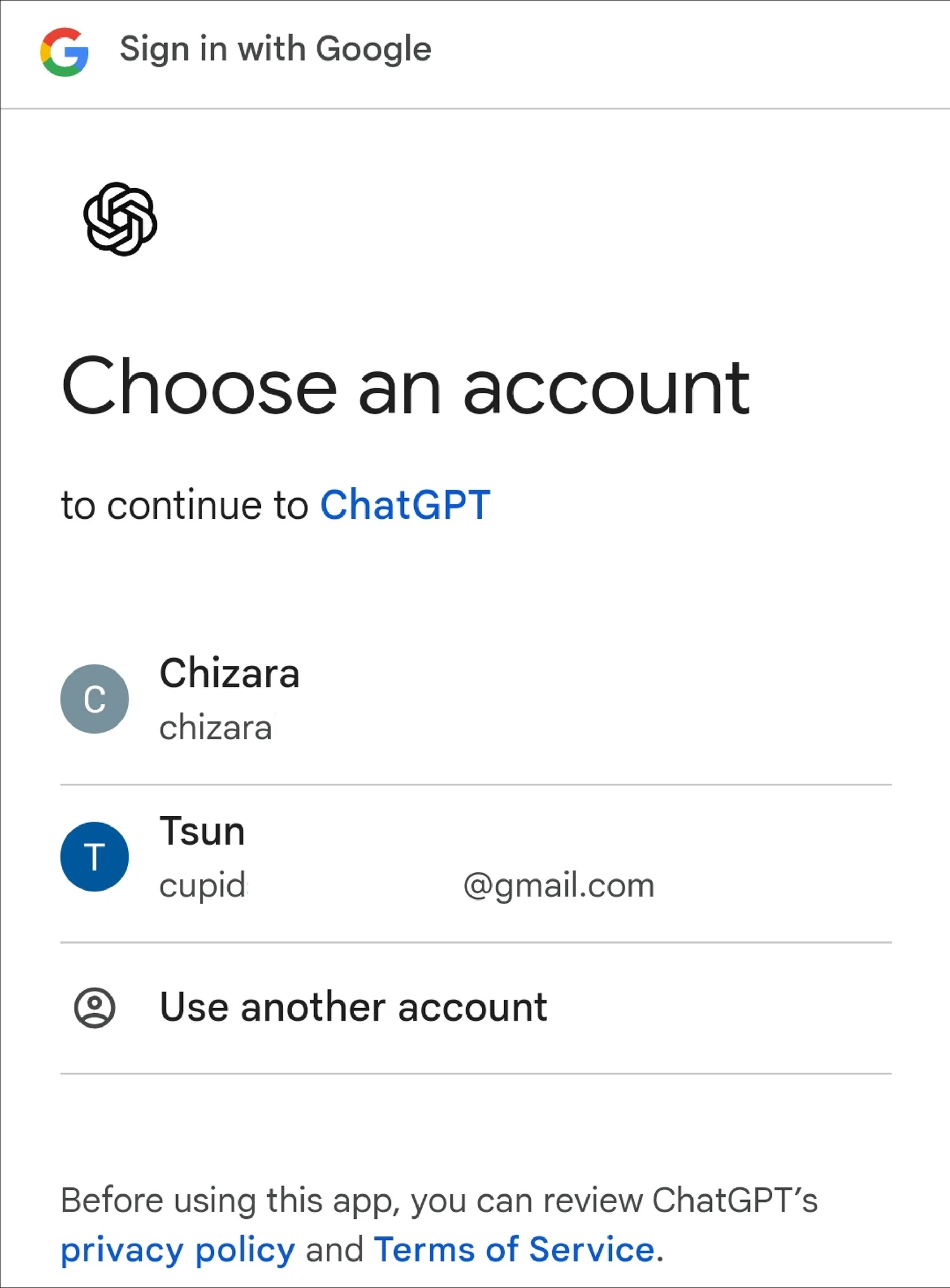This screenshot has height=1288, width=950.
Task: Open the Terms of Service link
Action: click(x=514, y=1249)
